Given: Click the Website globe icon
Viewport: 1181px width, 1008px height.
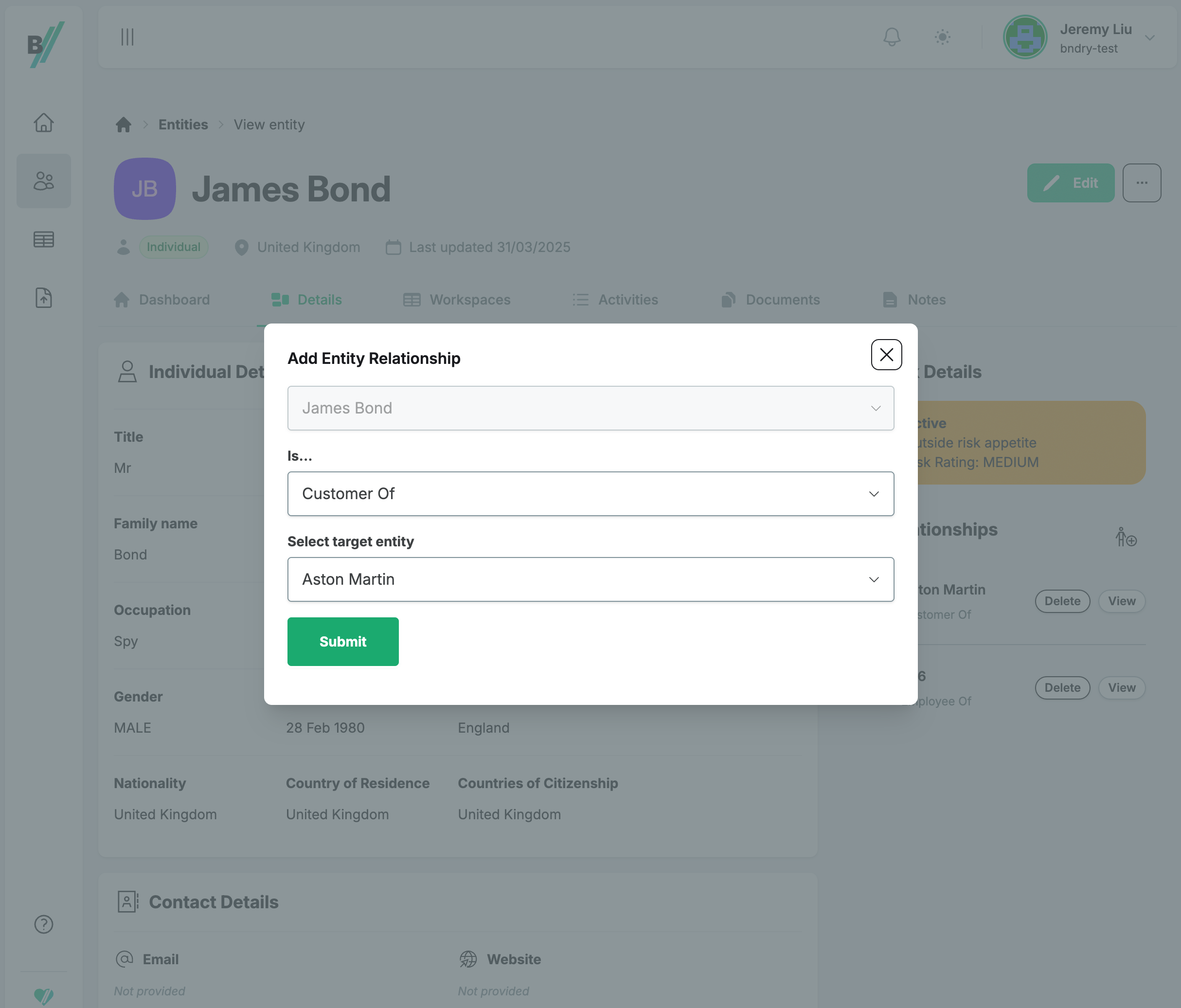Looking at the screenshot, I should 468,959.
